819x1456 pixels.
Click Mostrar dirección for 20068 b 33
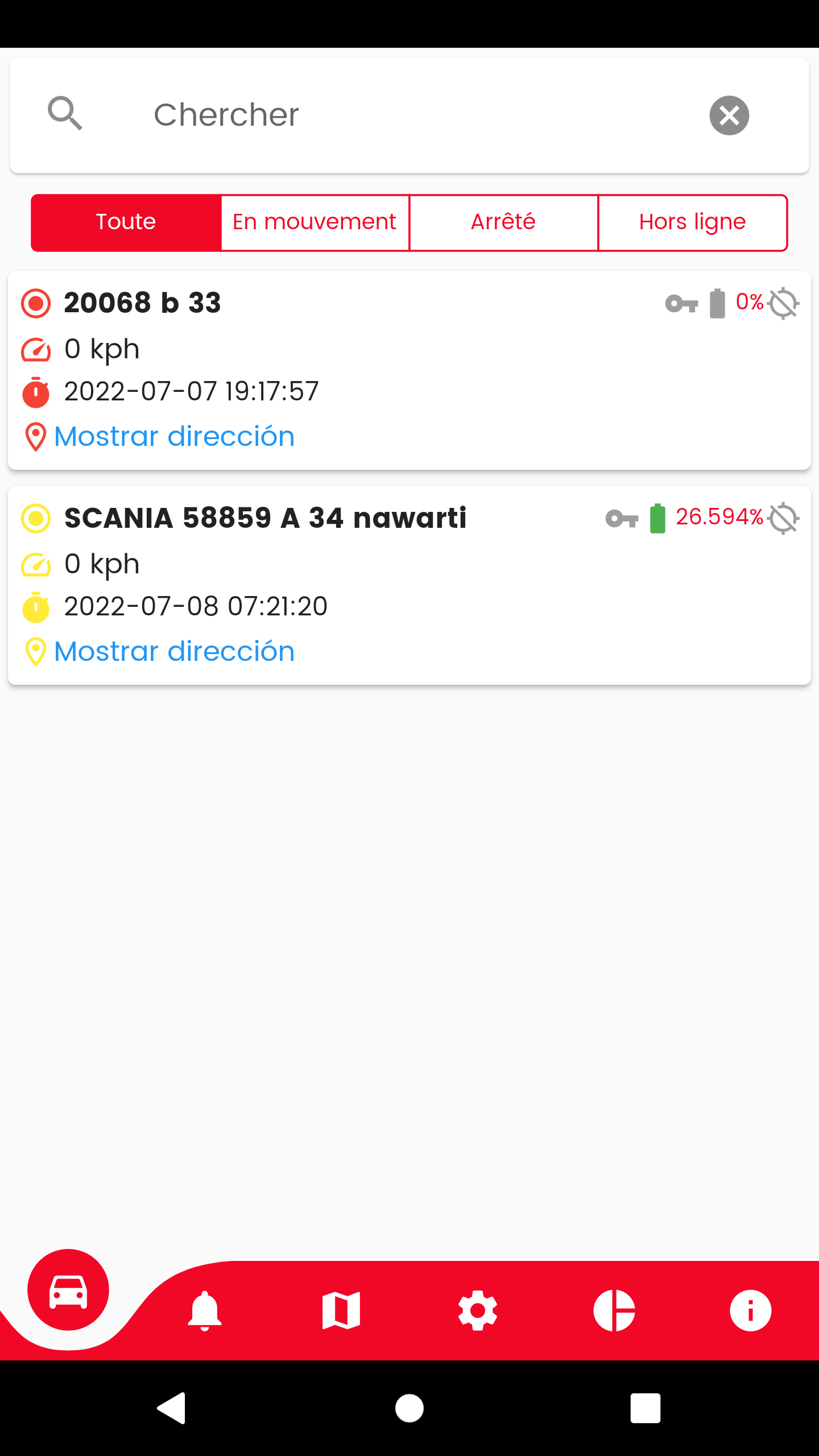pyautogui.click(x=174, y=436)
